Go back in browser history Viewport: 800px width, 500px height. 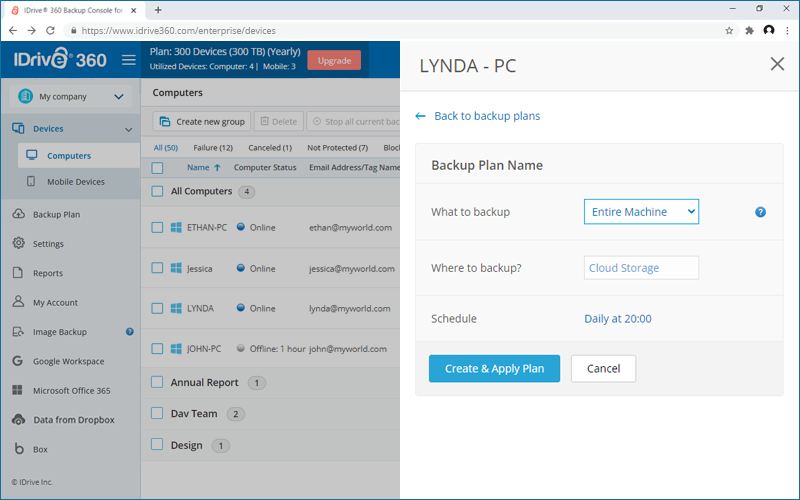coord(13,31)
